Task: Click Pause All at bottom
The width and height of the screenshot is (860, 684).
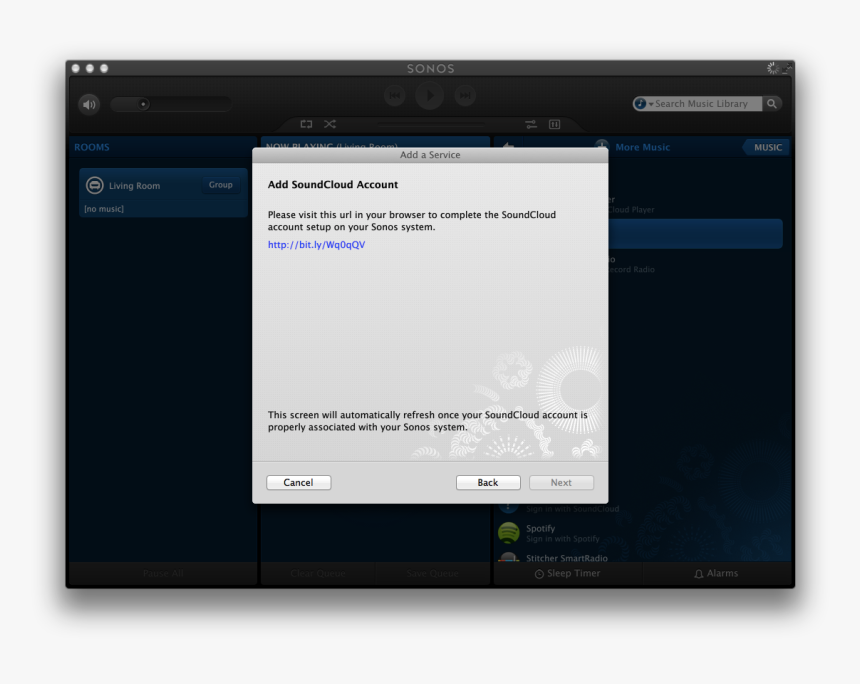Action: point(163,574)
